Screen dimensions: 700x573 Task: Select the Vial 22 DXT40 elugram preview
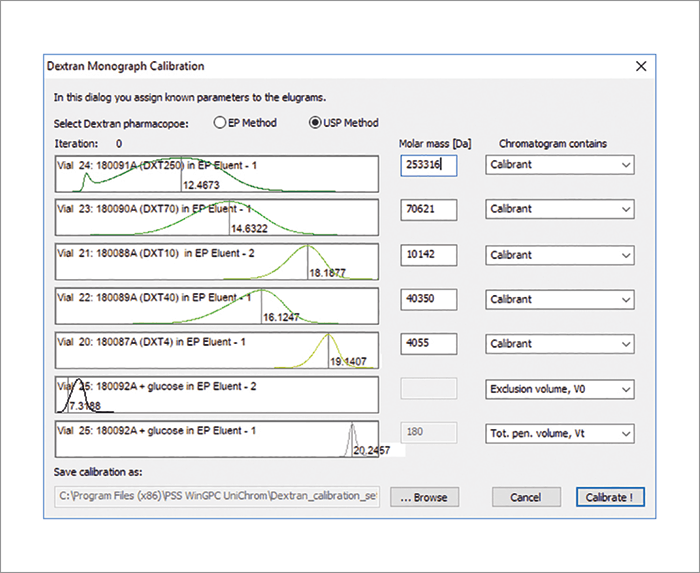point(217,306)
